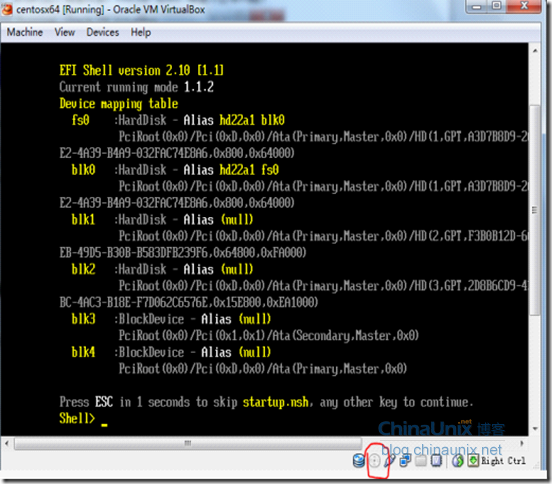Viewport: 552px width, 484px height.
Task: Click the Right Ctrl host key label
Action: click(x=503, y=460)
